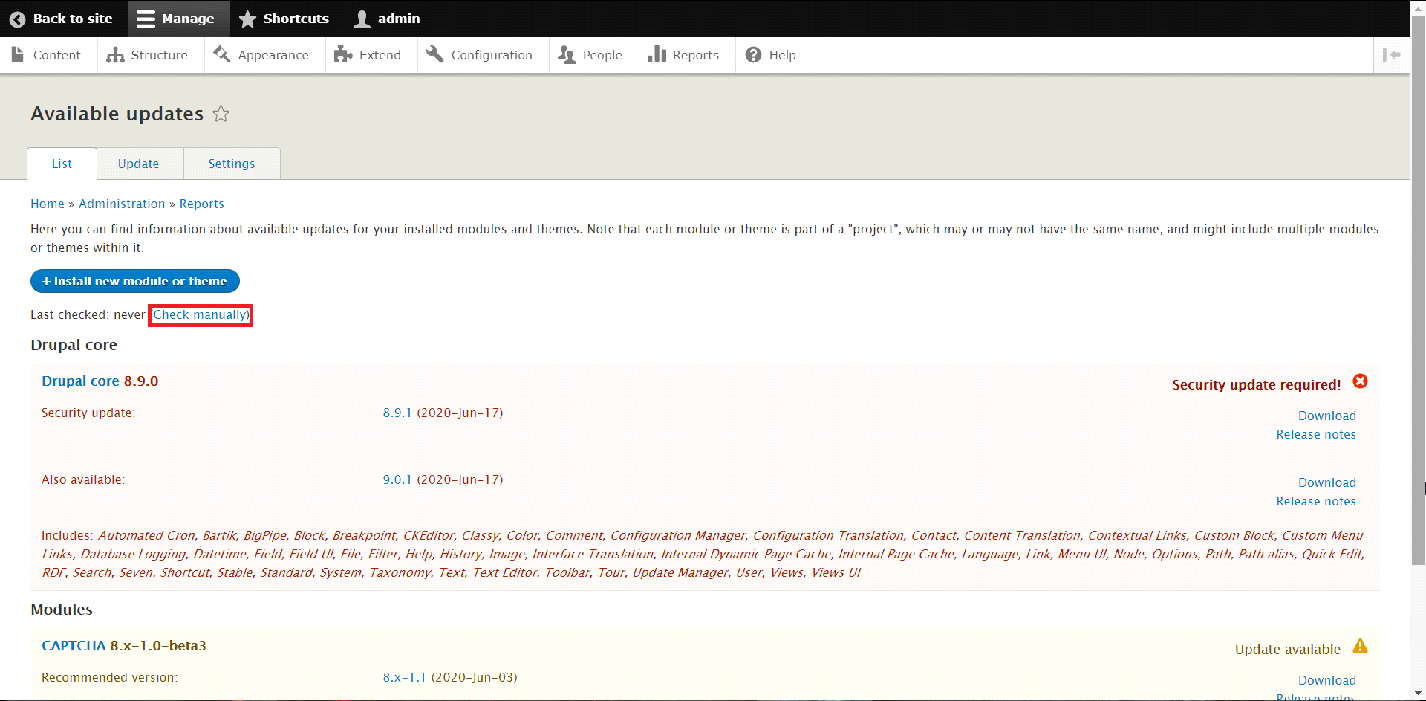This screenshot has height=701, width=1426.
Task: Click the orange update warning icon
Action: [1359, 647]
